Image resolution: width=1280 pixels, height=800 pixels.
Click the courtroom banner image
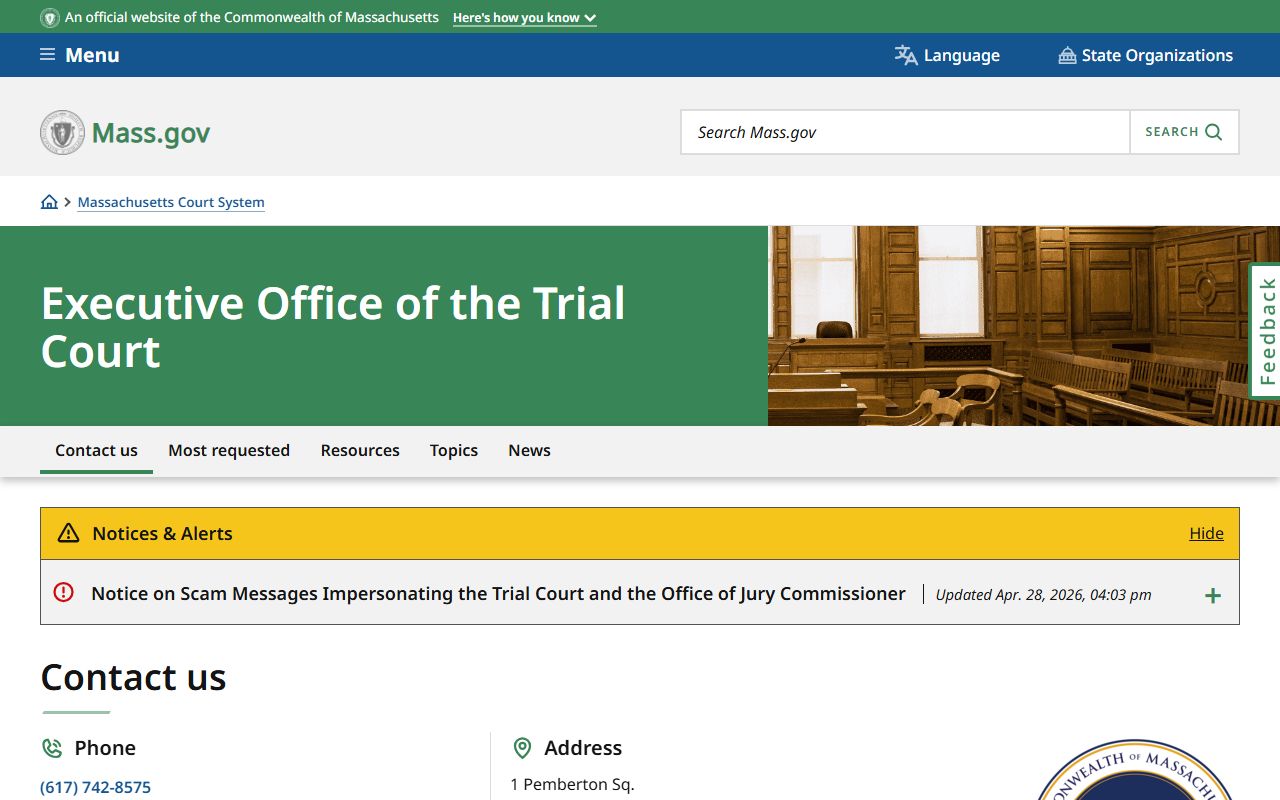(x=1024, y=326)
